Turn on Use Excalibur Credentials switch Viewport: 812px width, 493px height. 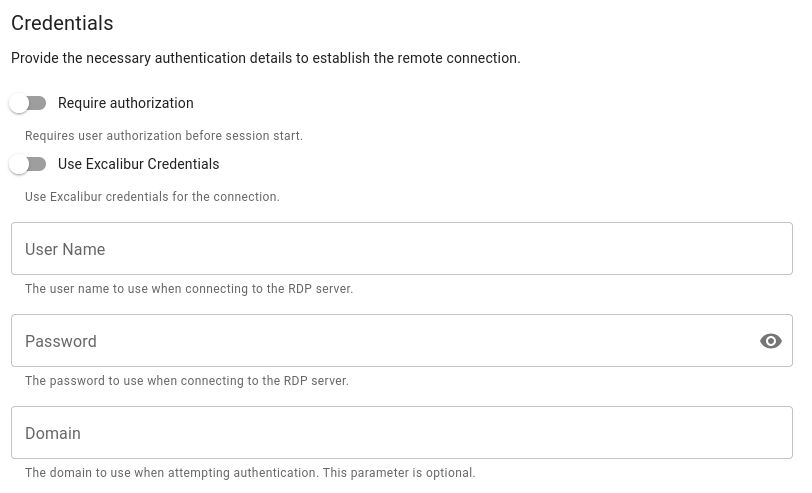27,164
